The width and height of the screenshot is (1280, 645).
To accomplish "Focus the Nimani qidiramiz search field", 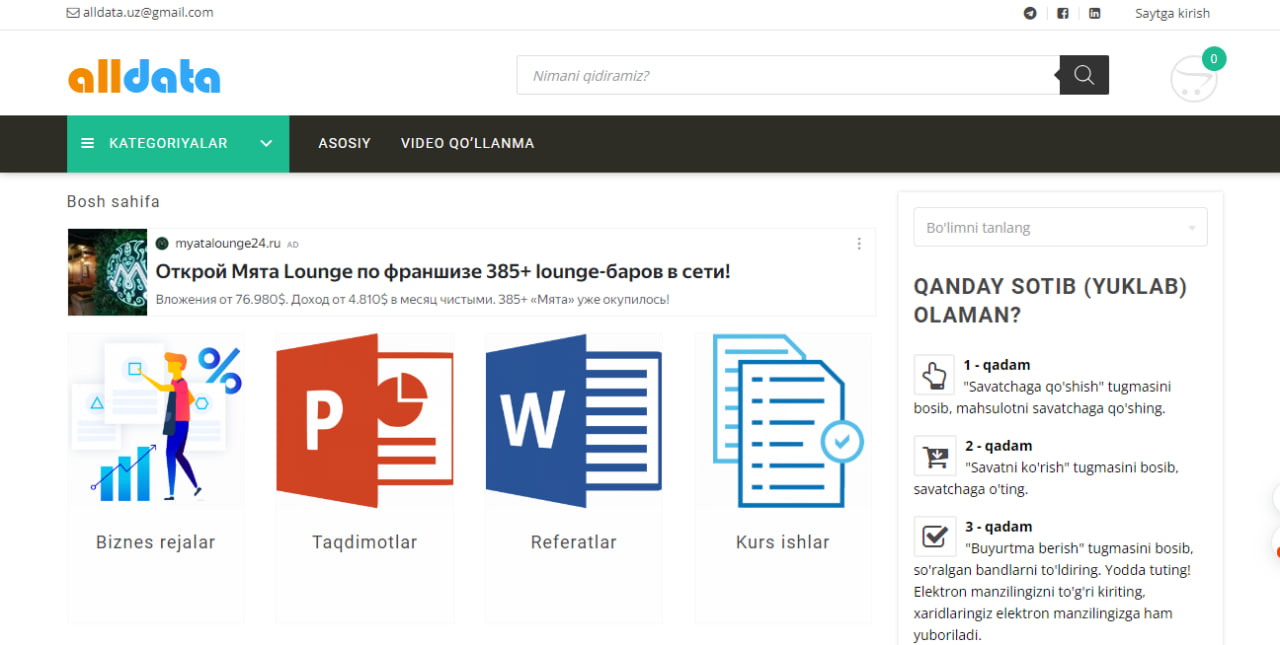I will point(788,75).
